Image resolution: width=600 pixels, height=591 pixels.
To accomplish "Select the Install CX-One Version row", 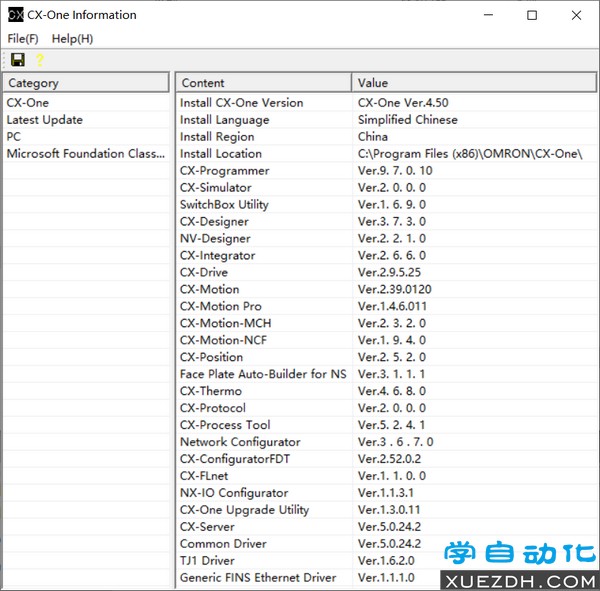I will click(x=386, y=103).
